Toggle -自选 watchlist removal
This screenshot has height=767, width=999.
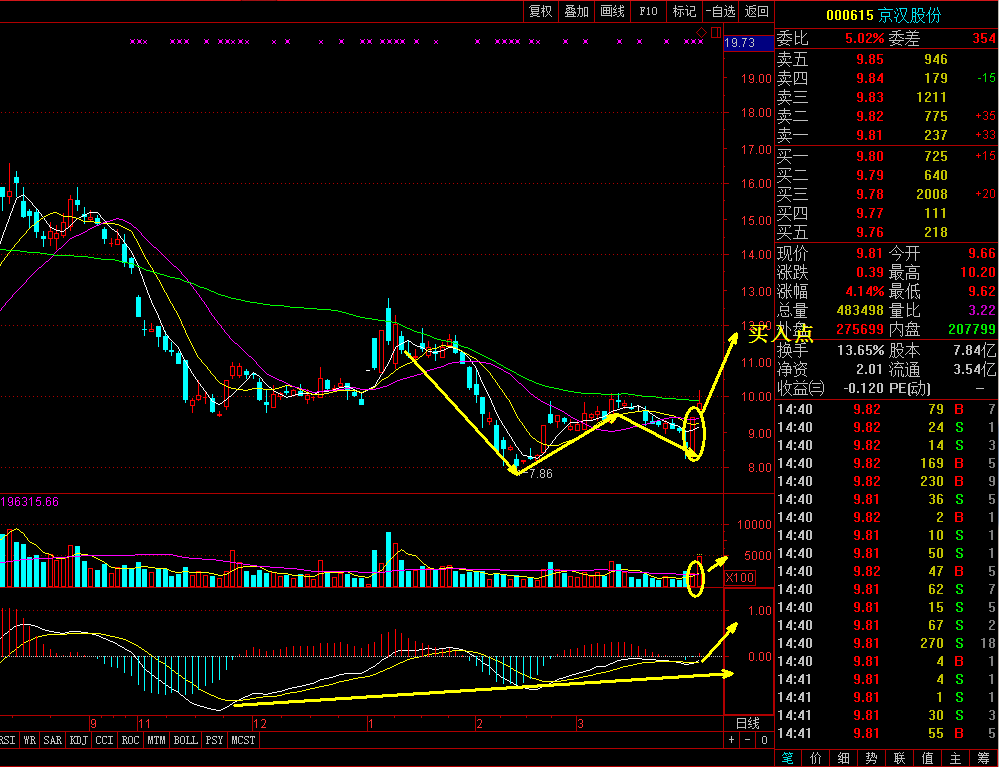[x=720, y=11]
